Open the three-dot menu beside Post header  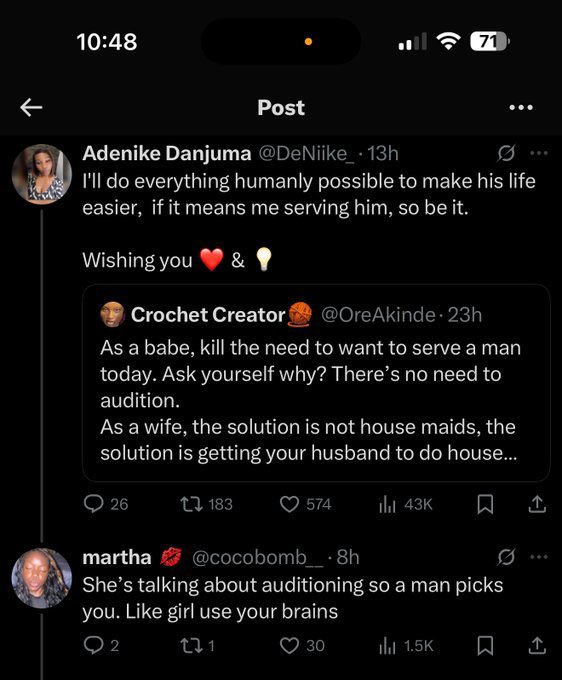(521, 107)
